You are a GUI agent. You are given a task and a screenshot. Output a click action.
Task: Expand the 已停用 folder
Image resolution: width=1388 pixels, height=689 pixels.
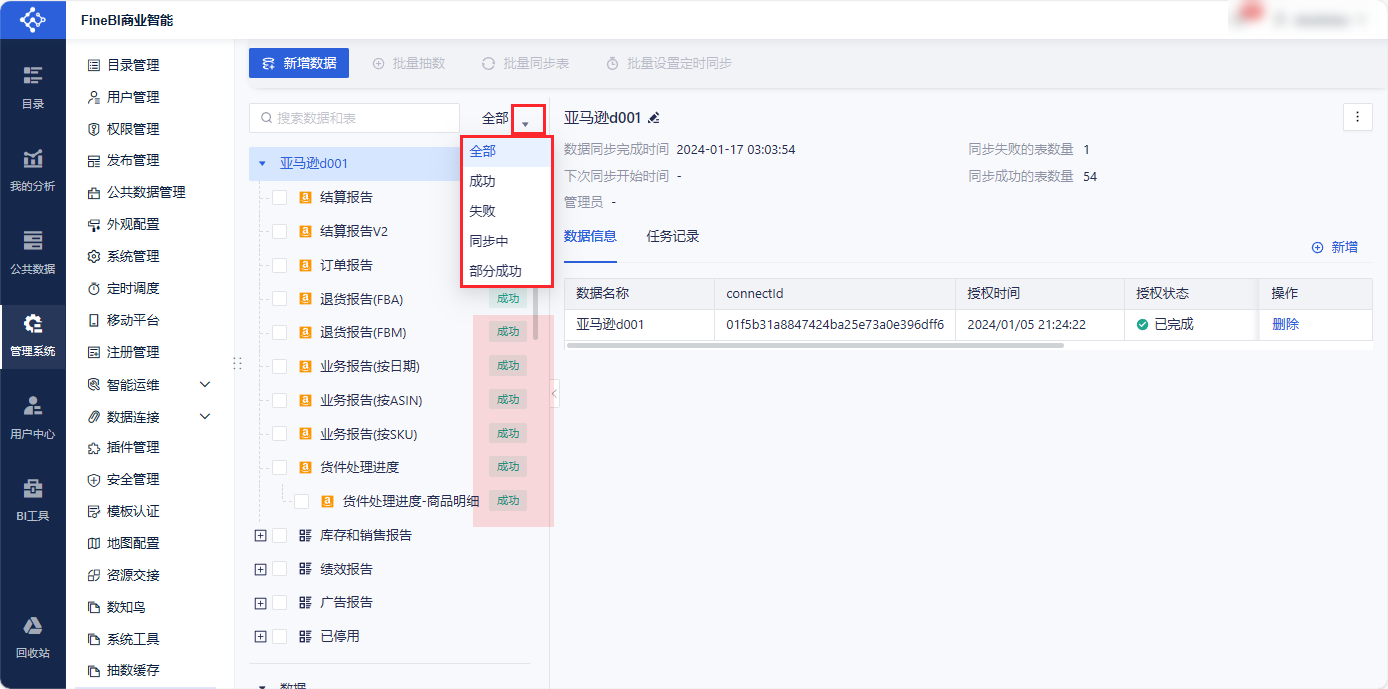coord(261,636)
